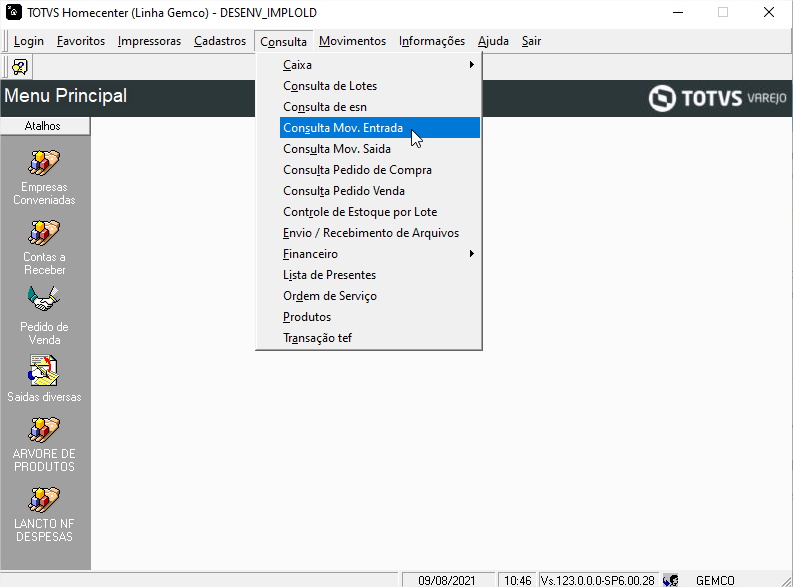Open the Contas a Receber shortcut icon
The height and width of the screenshot is (587, 793).
[44, 233]
